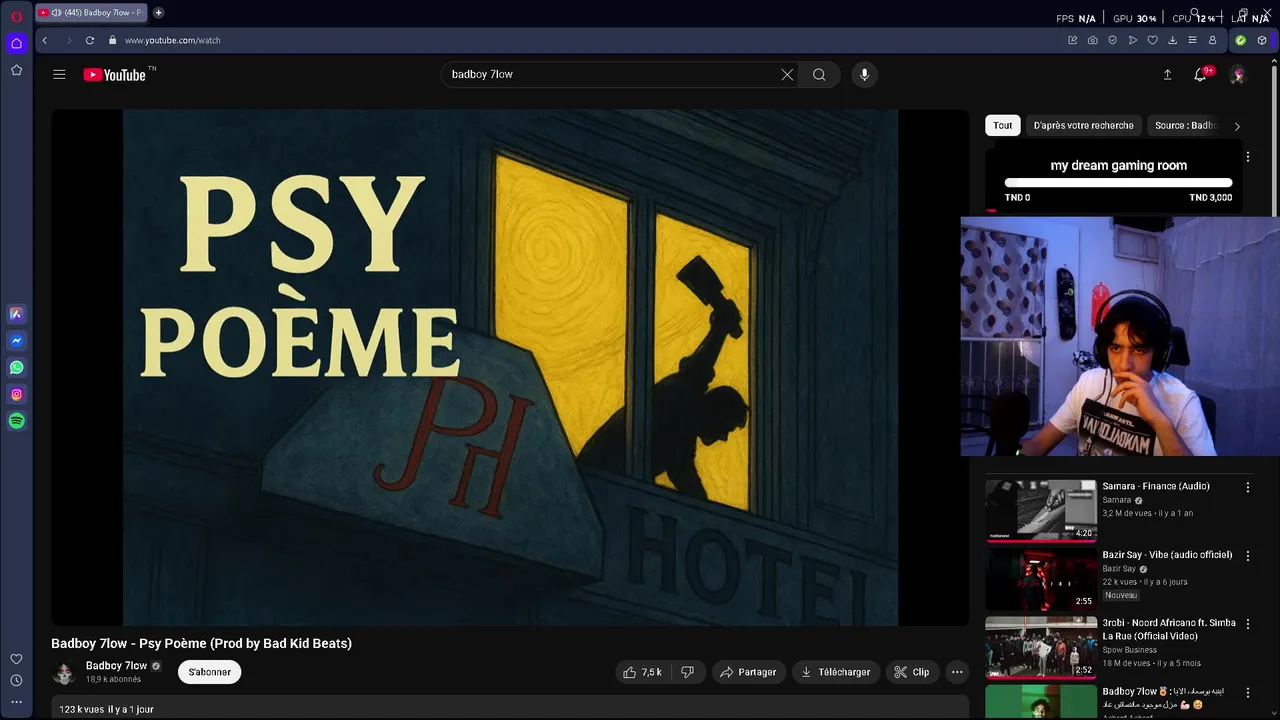
Task: Like the video (7,5 k)
Action: click(642, 672)
